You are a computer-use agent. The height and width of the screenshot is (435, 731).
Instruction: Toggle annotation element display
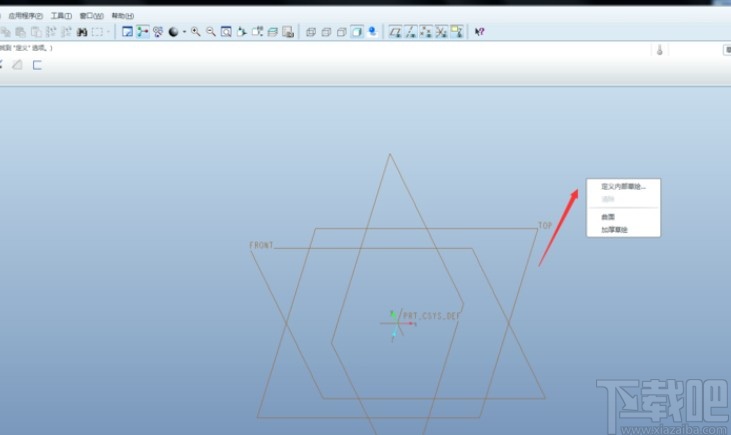pyautogui.click(x=457, y=32)
